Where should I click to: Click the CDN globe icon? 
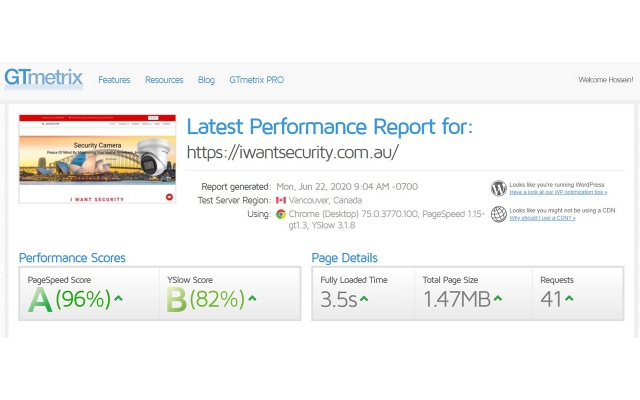tap(498, 214)
